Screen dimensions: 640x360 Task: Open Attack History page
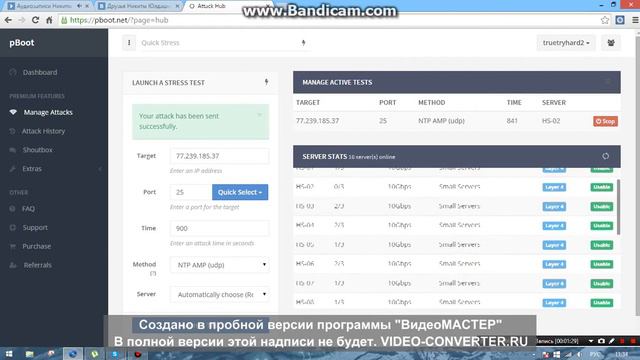(43, 131)
